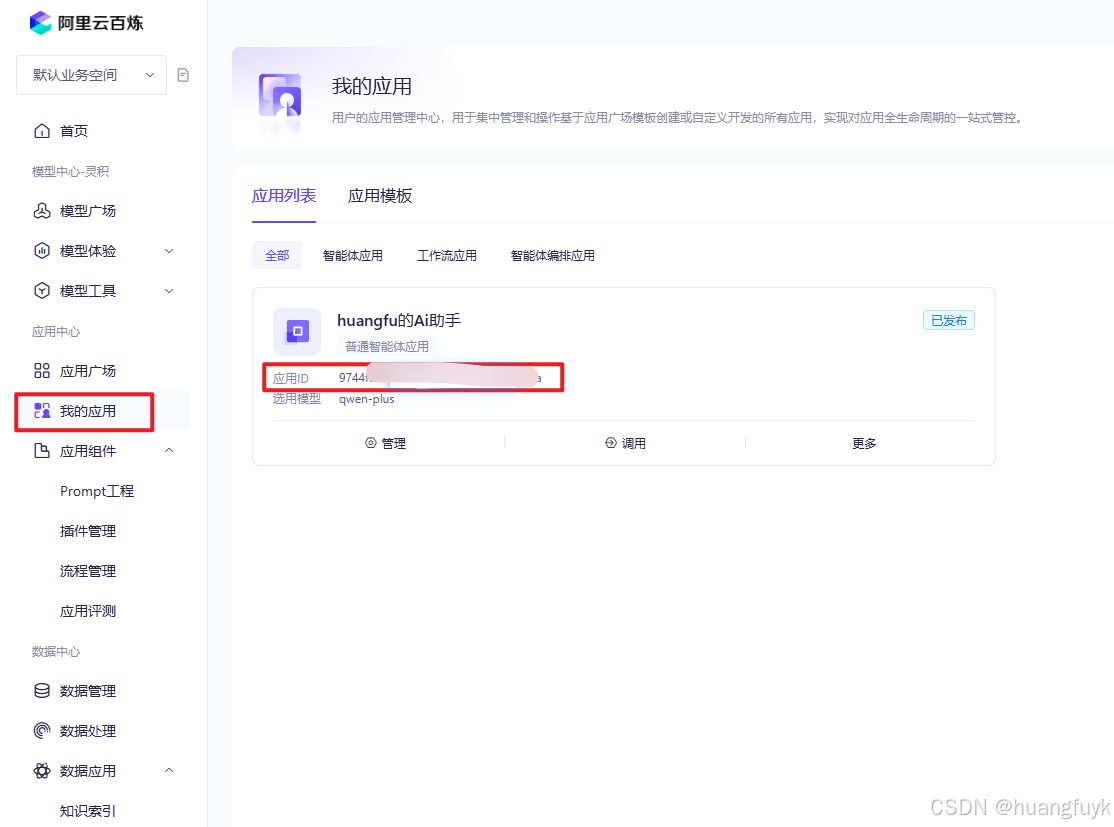Click the 选用模型 label

(x=297, y=399)
